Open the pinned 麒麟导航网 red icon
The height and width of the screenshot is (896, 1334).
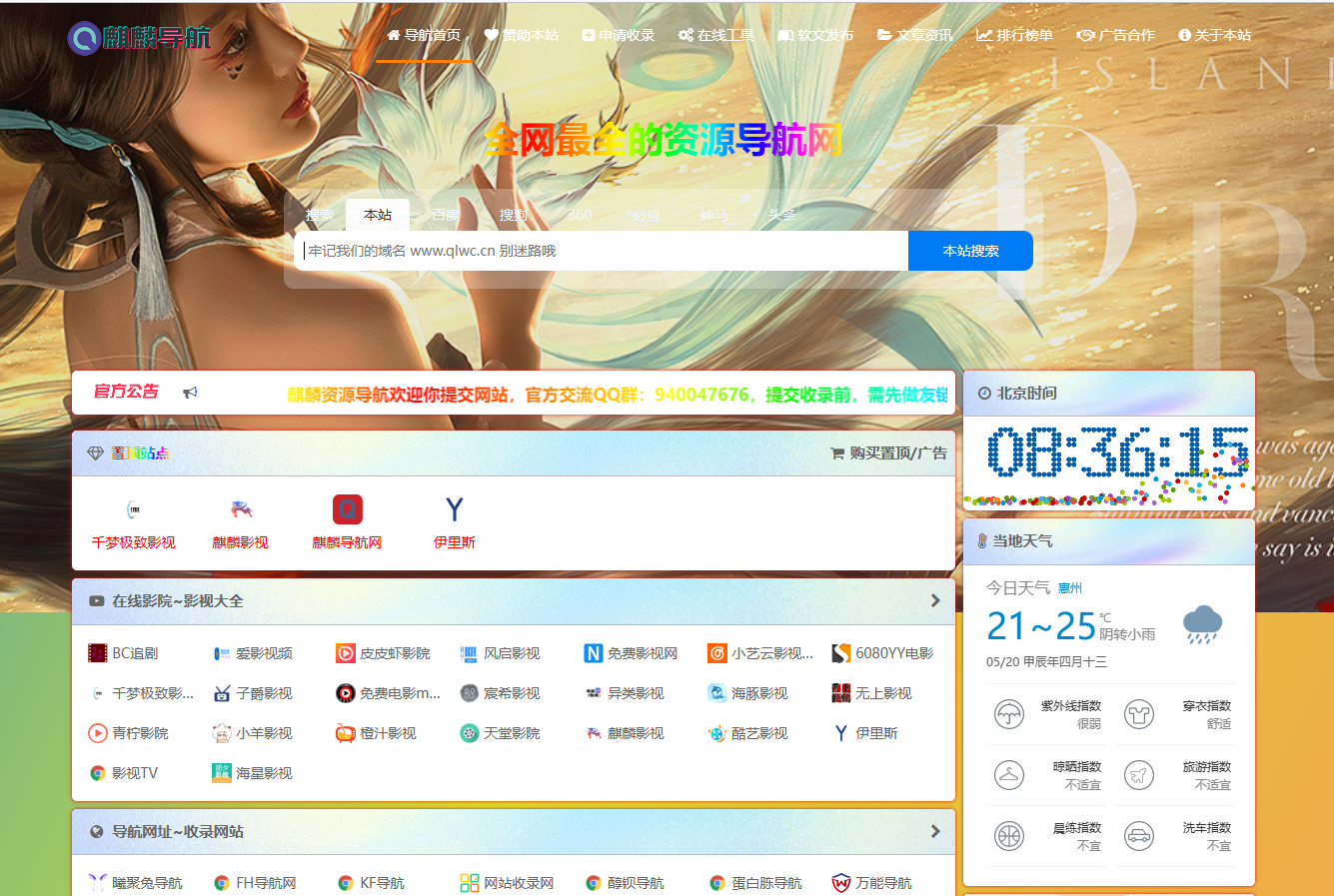(348, 509)
